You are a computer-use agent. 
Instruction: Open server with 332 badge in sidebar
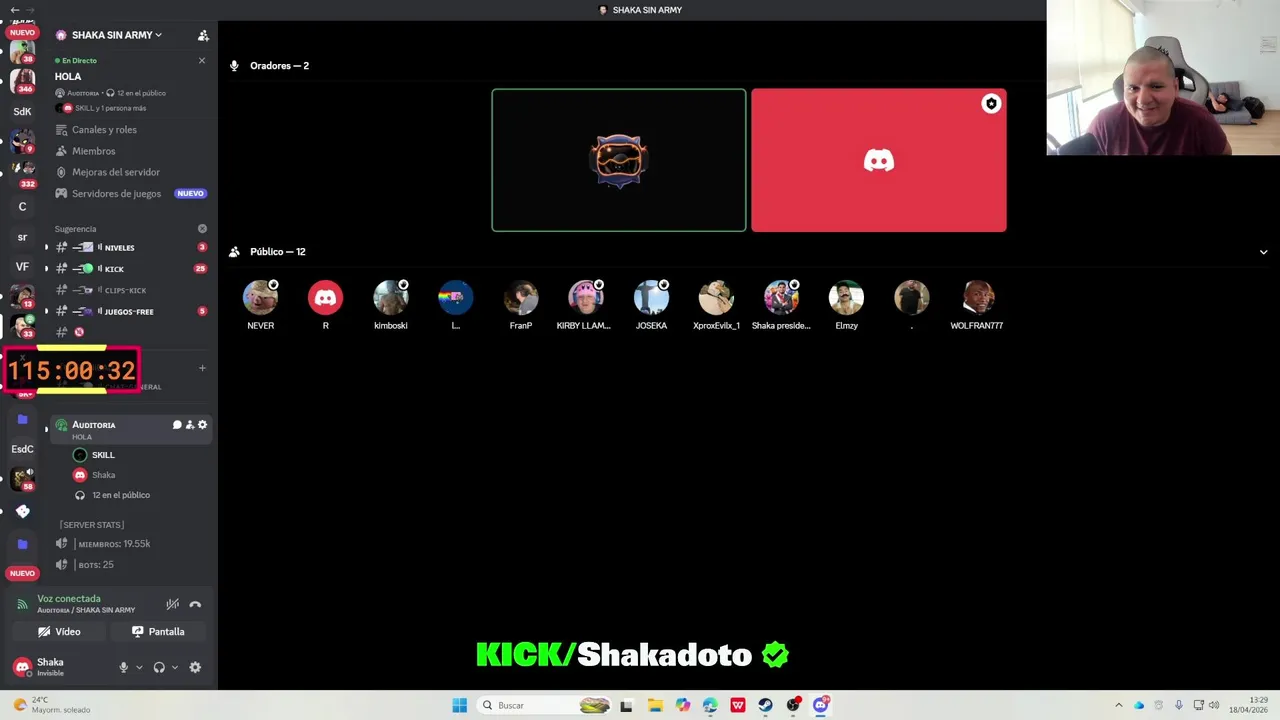point(22,173)
